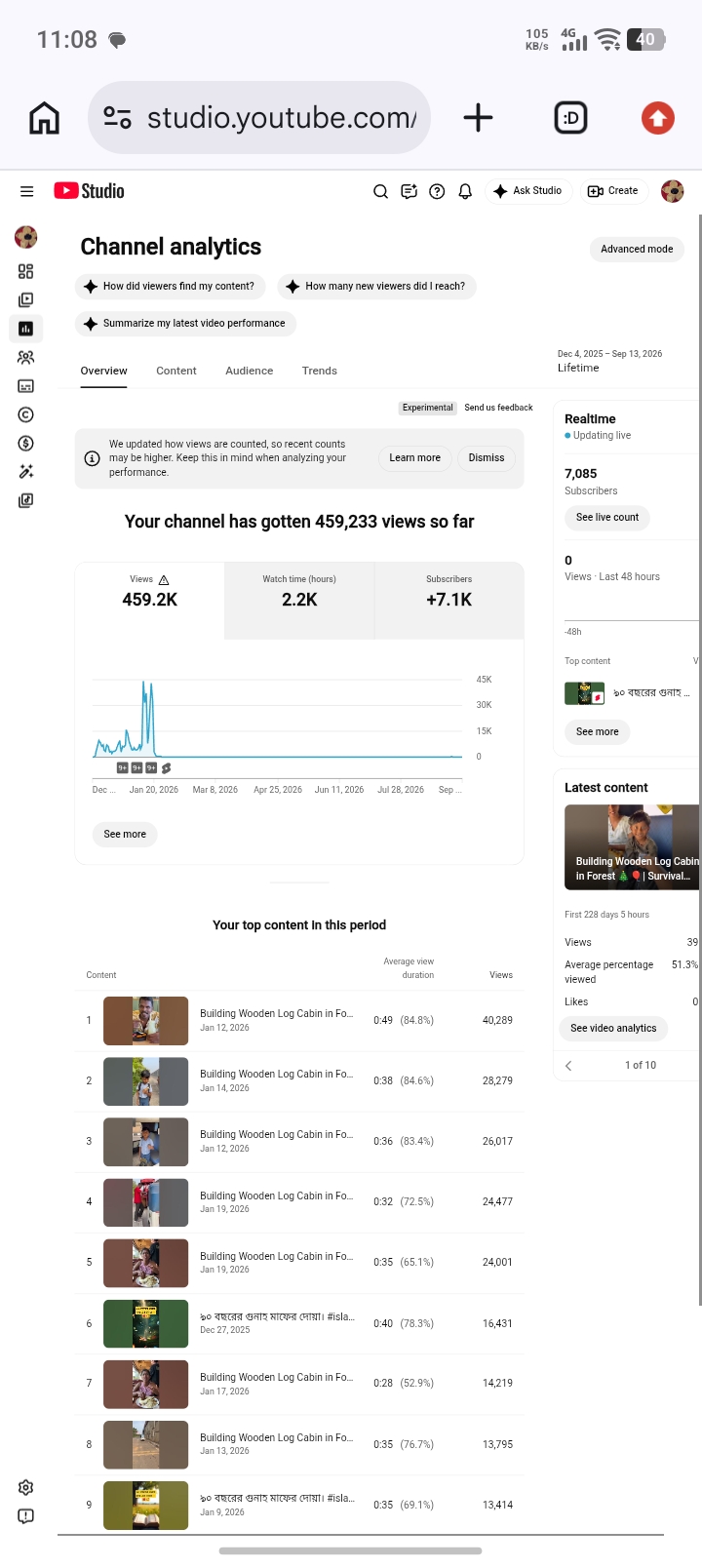The height and width of the screenshot is (1568, 702).
Task: Click 'Summarize my latest video performance' chip
Action: 185,324
